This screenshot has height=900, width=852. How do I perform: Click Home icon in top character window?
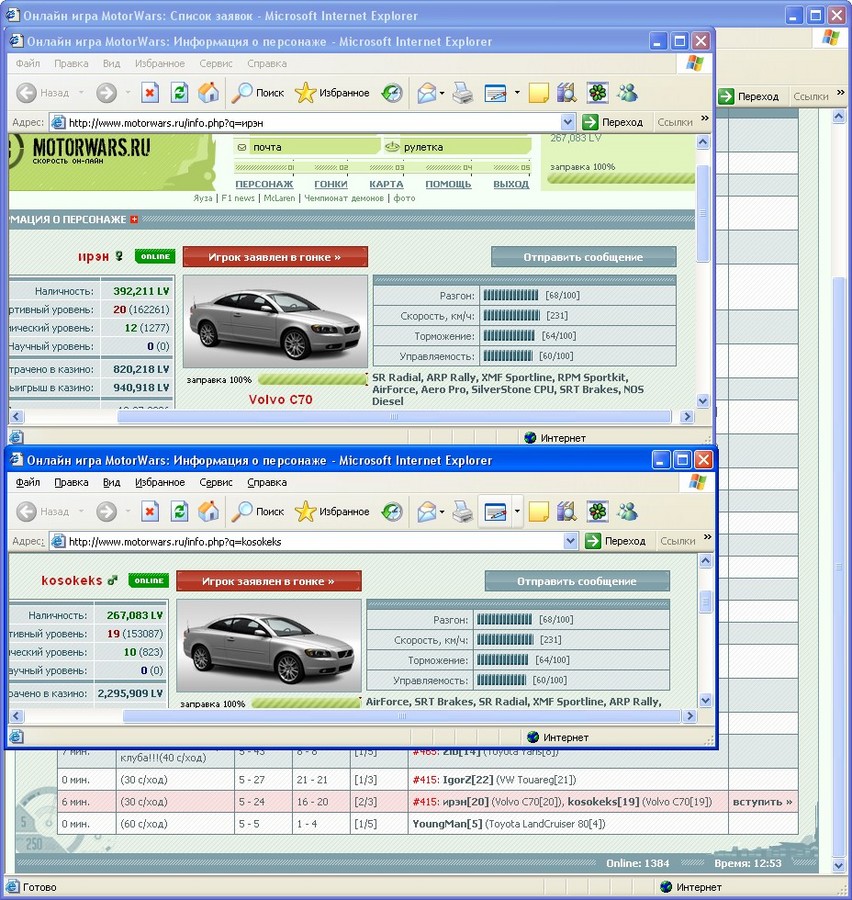click(208, 92)
